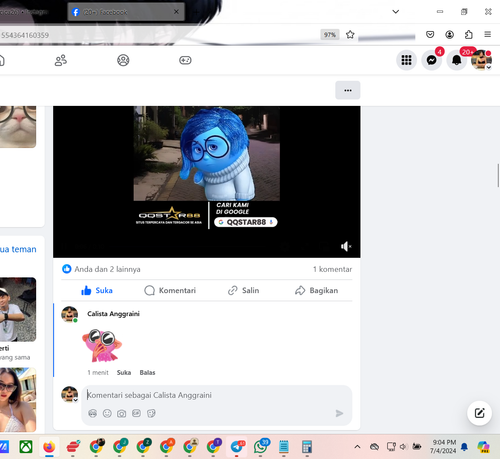Send the comment with arrow icon
The width and height of the screenshot is (500, 459).
[x=339, y=413]
